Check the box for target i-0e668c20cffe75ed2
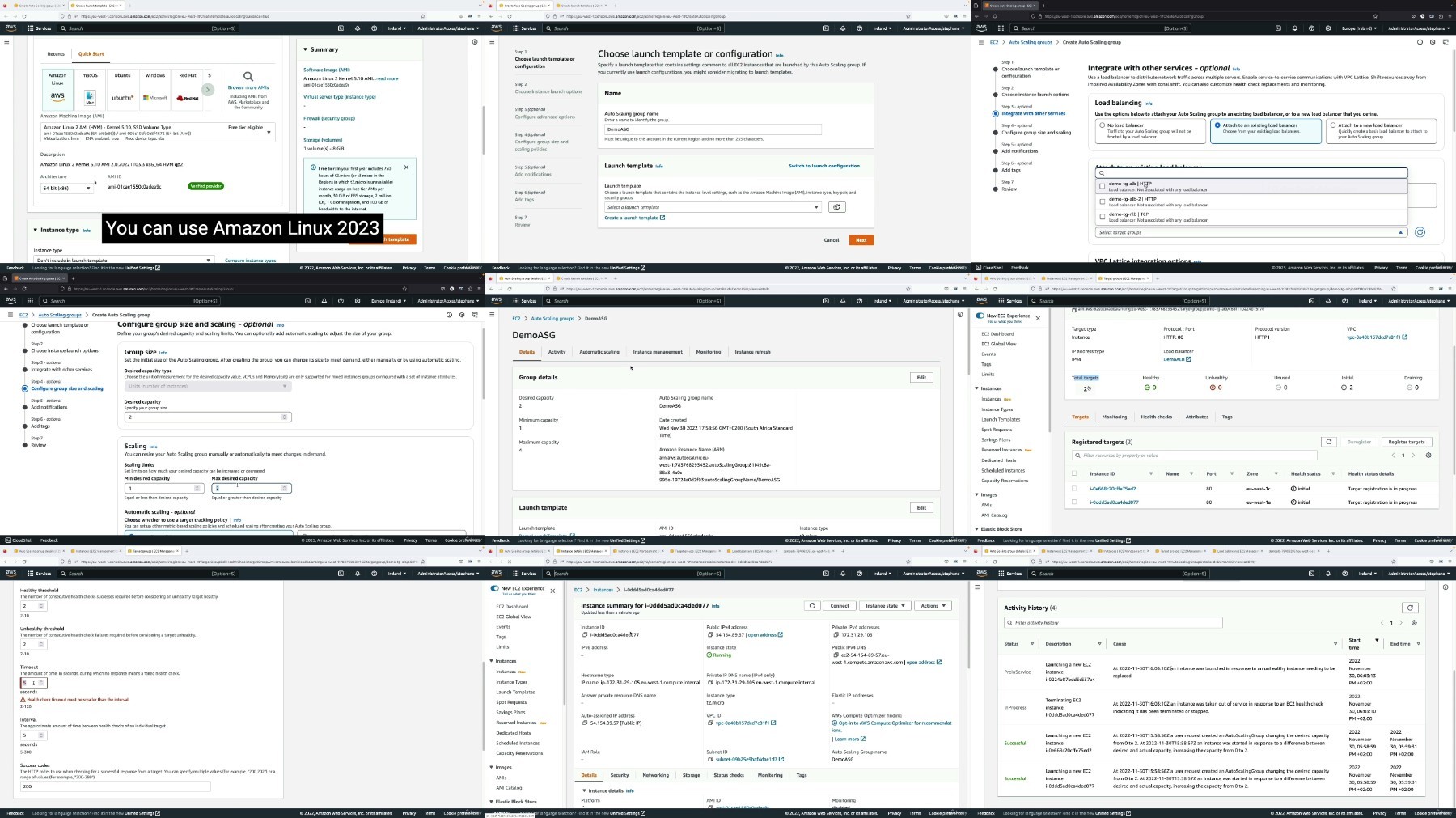 click(x=1074, y=489)
